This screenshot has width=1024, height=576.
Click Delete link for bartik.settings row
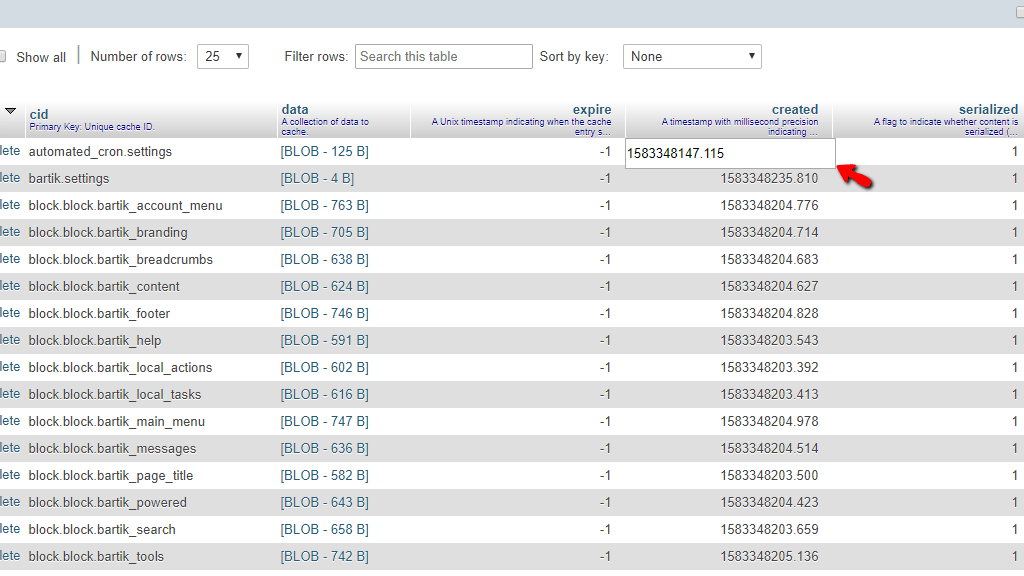(x=10, y=178)
